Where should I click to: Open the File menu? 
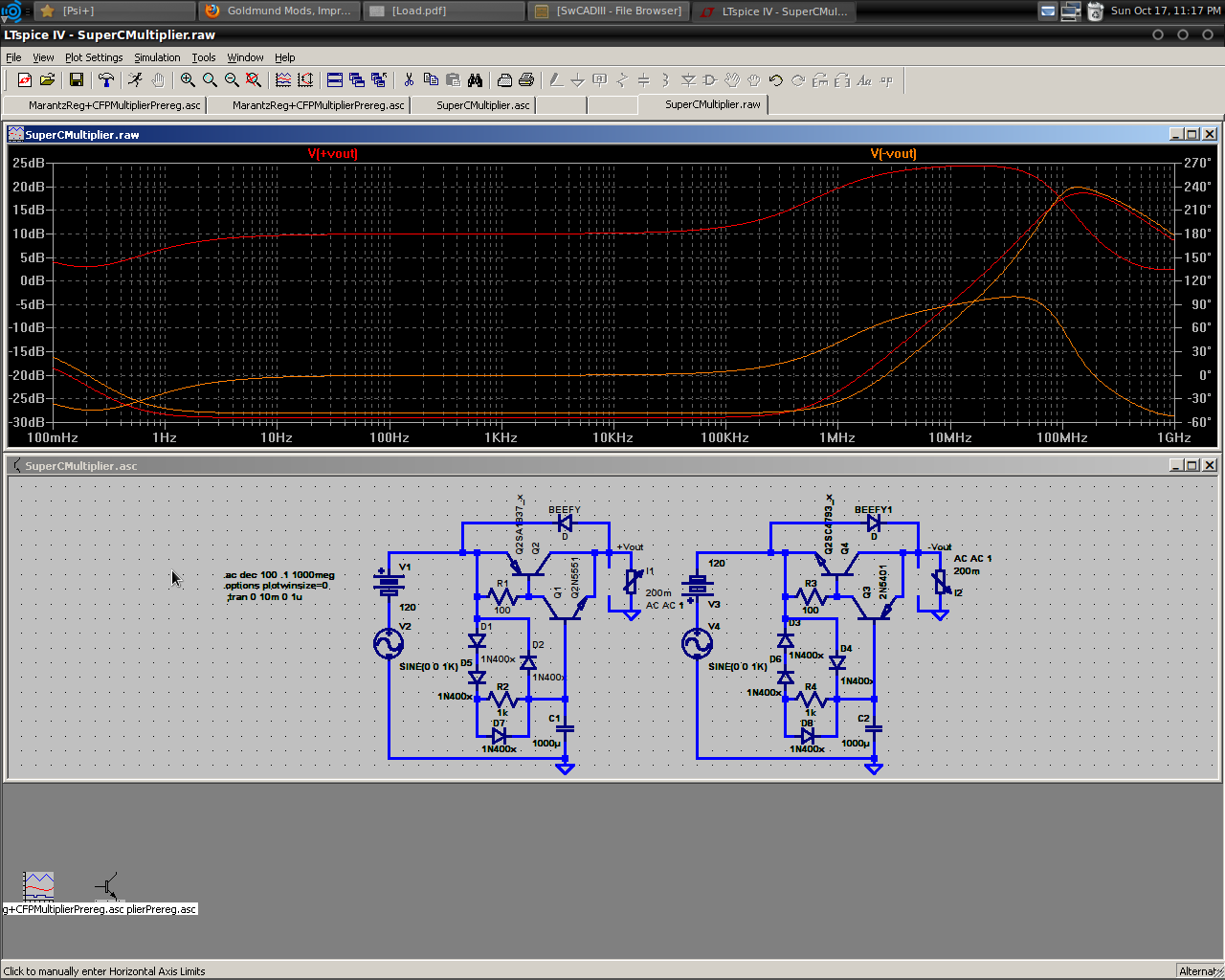click(13, 57)
